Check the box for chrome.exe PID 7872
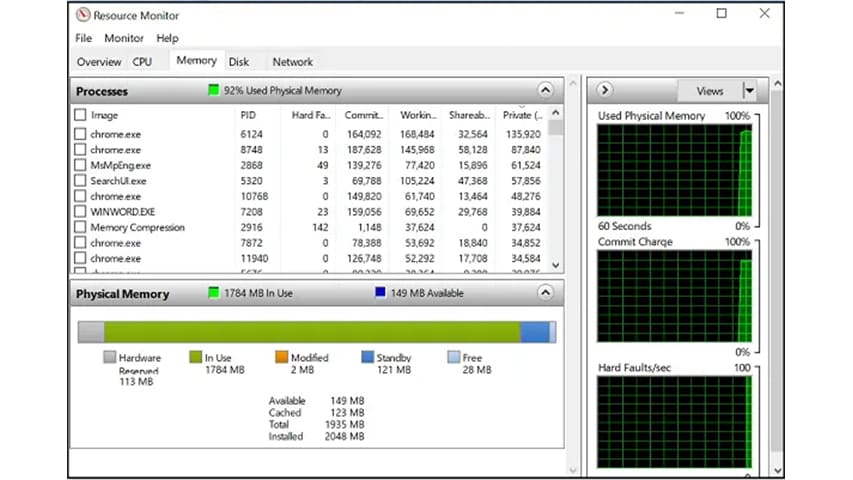The image size is (853, 480). (x=80, y=243)
